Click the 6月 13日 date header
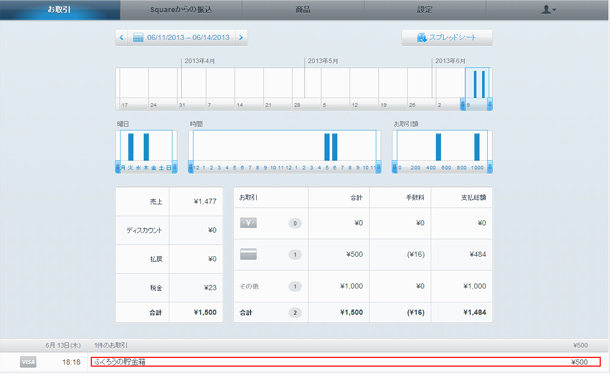Viewport: 610px width, 374px height. click(x=63, y=345)
